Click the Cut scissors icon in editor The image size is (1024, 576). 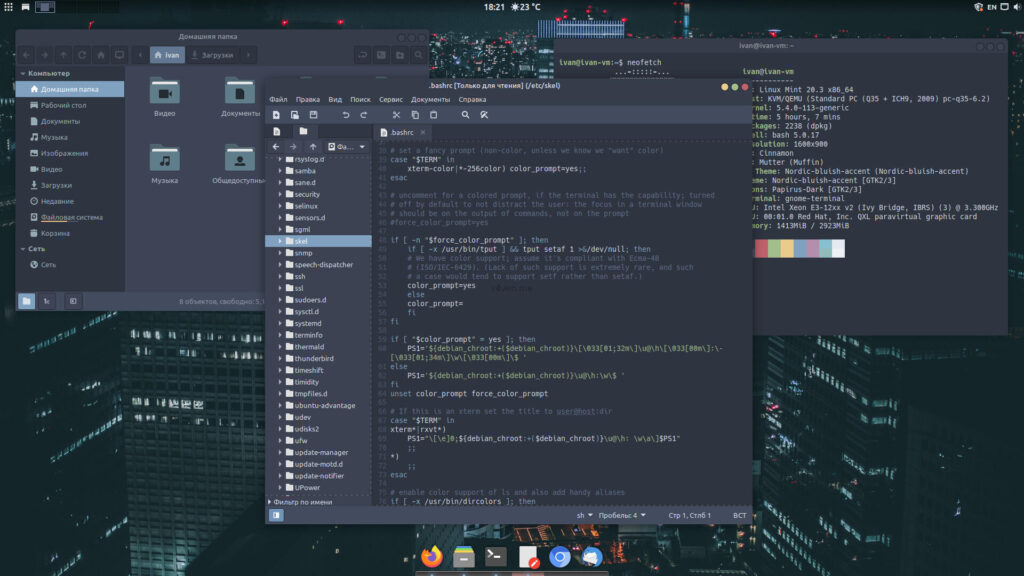point(397,115)
